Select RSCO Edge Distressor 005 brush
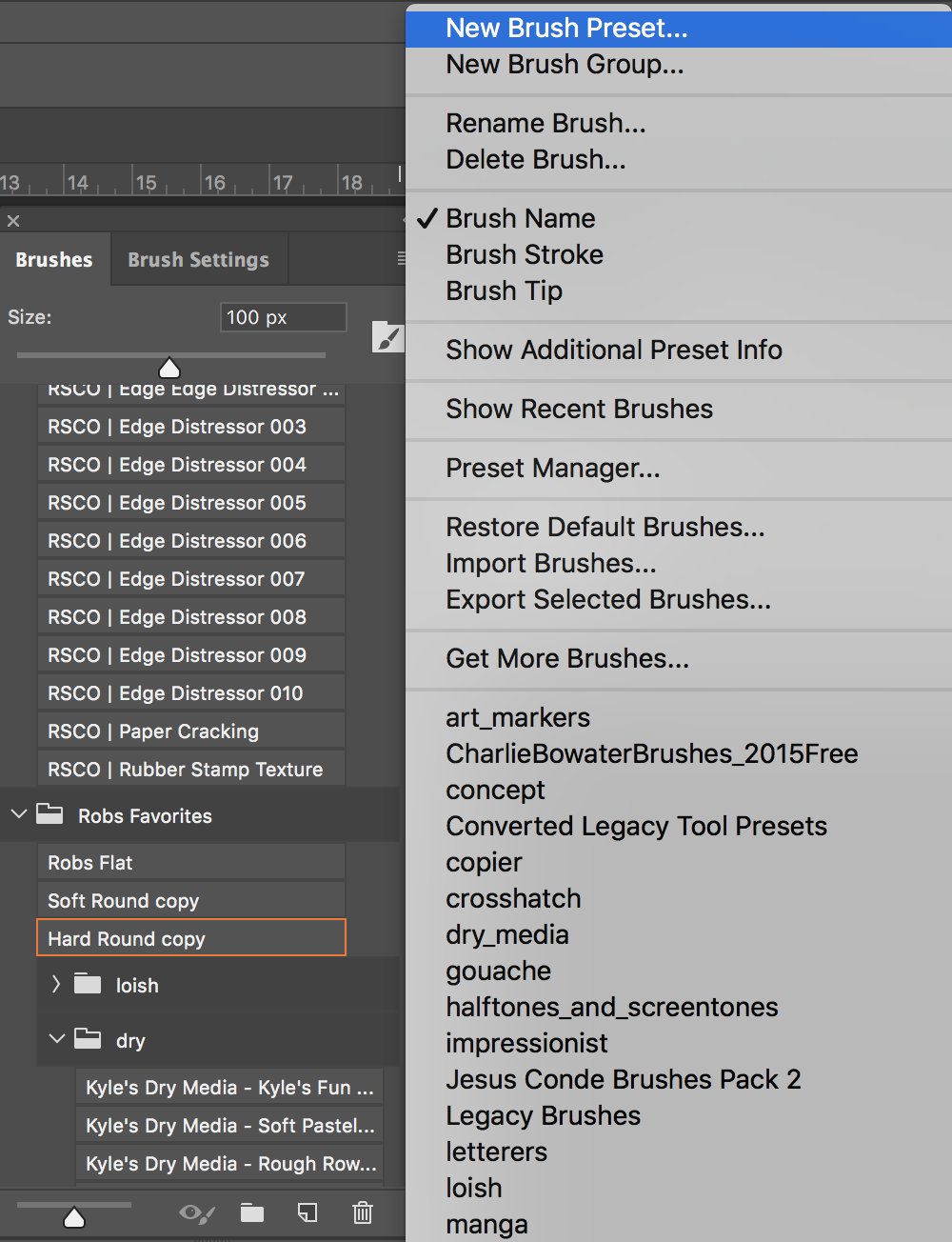This screenshot has height=1242, width=952. click(191, 503)
